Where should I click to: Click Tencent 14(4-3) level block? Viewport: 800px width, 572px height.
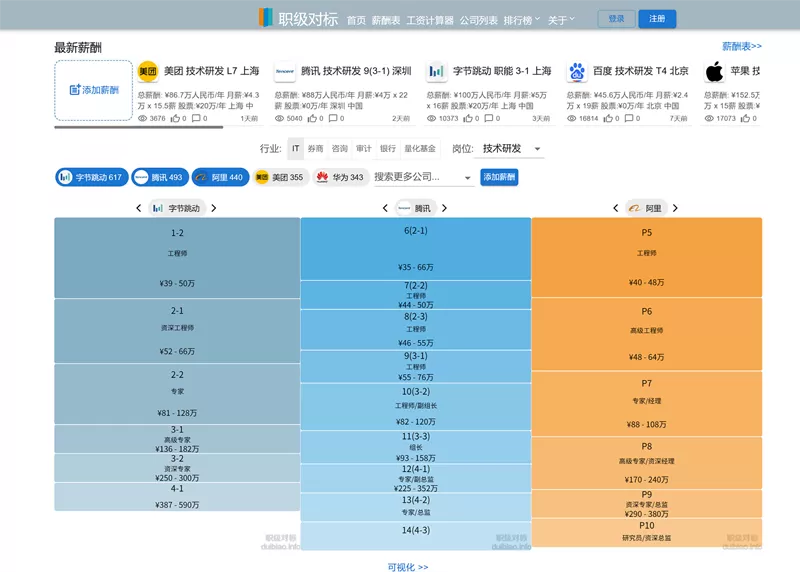[416, 536]
